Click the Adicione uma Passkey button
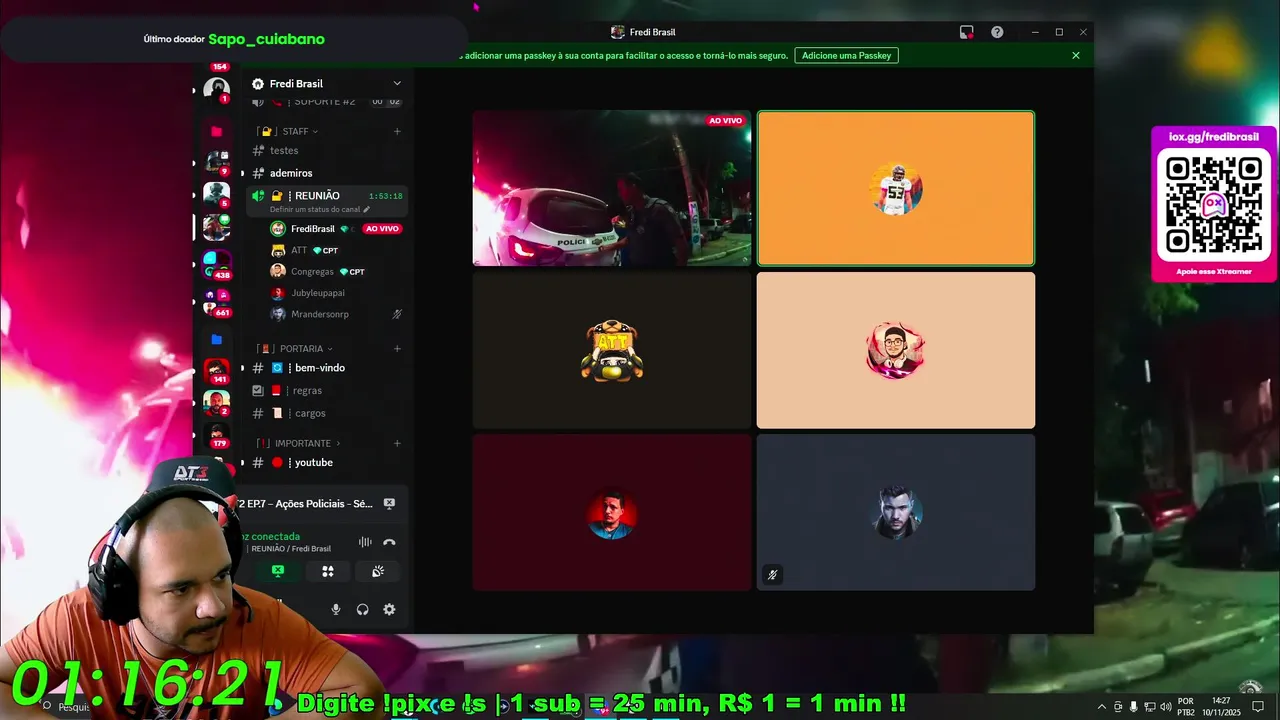Image resolution: width=1280 pixels, height=720 pixels. [846, 55]
